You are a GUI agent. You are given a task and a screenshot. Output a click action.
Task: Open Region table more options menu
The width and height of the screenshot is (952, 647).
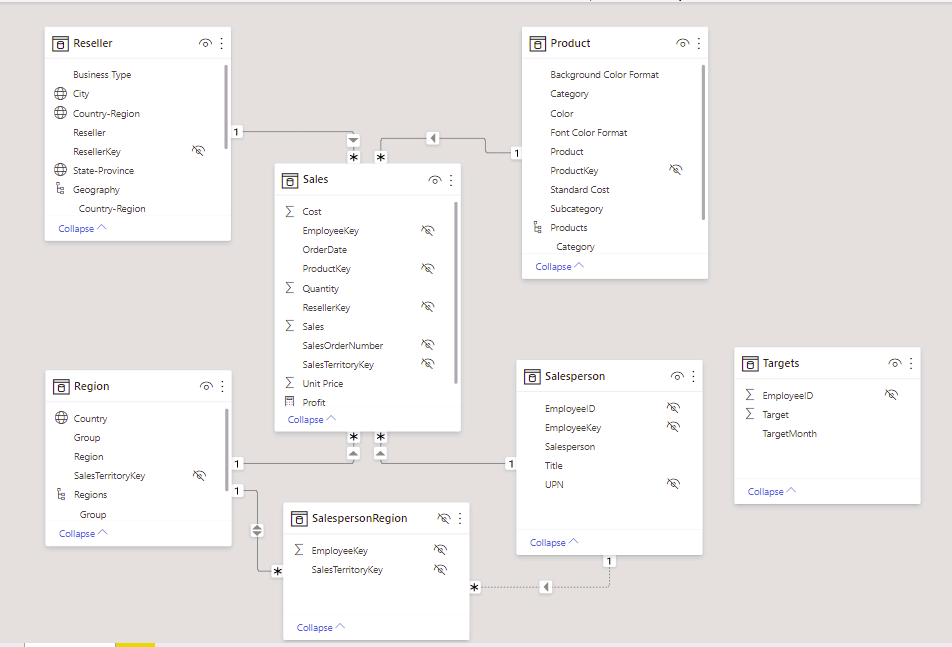(222, 386)
